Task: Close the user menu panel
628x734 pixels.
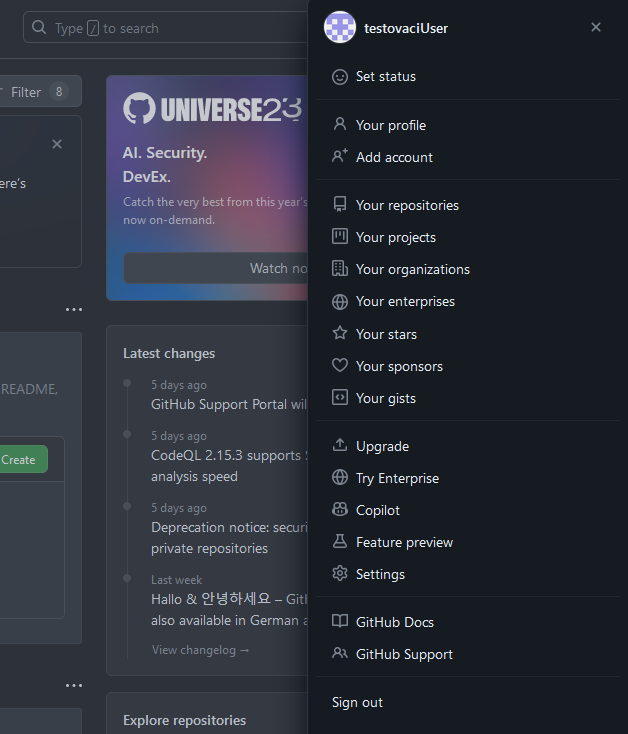Action: [595, 27]
